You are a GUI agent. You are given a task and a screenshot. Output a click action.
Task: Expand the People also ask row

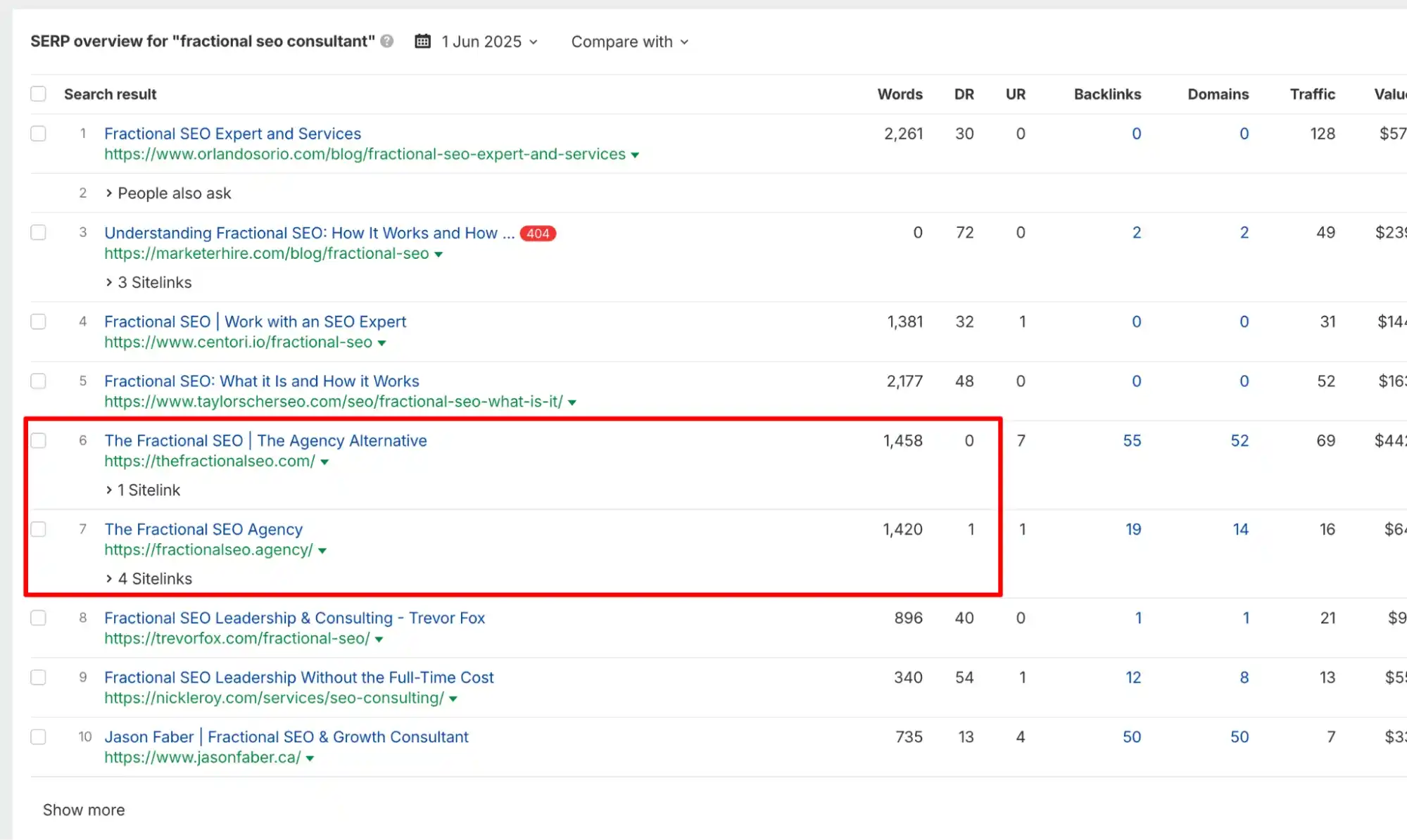[168, 193]
